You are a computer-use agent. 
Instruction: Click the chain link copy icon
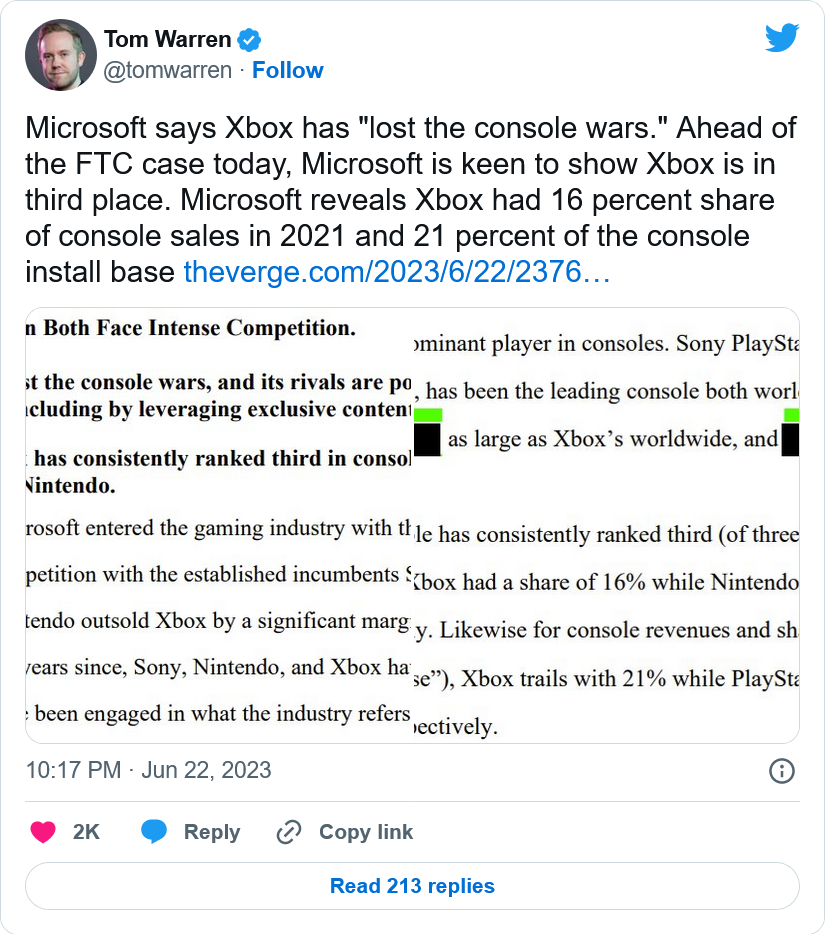click(289, 832)
